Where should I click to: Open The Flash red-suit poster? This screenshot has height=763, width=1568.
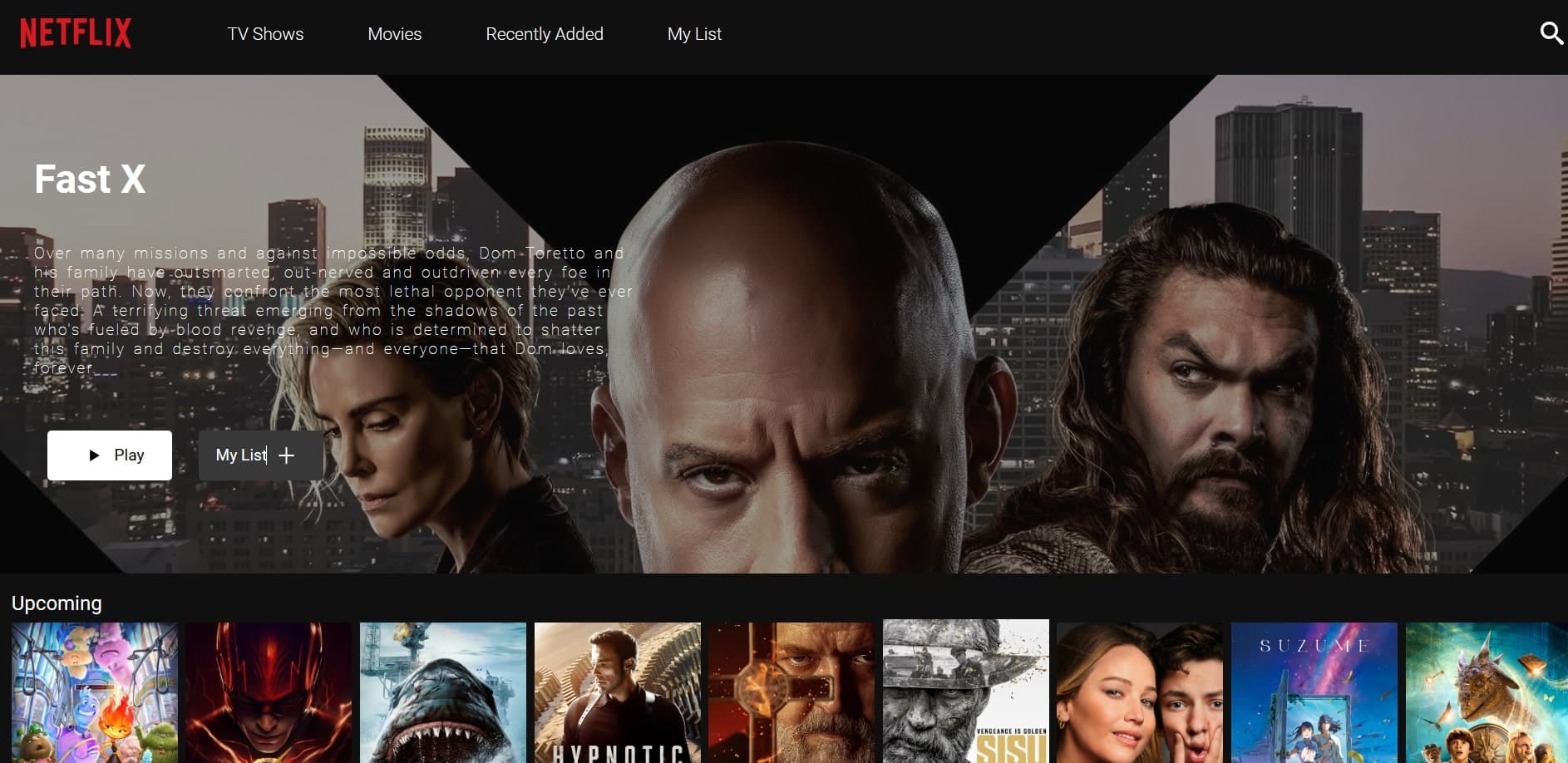269,692
